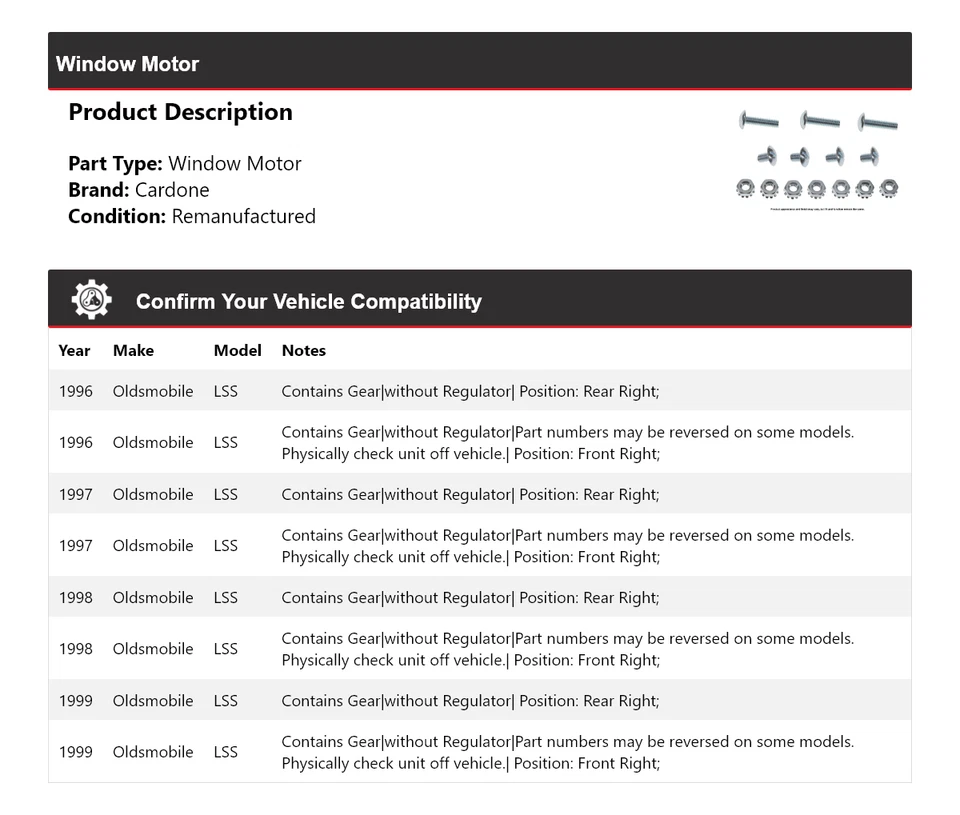Screen dimensions: 960x815
Task: Click the Window Motor title bar text
Action: pyautogui.click(x=127, y=64)
